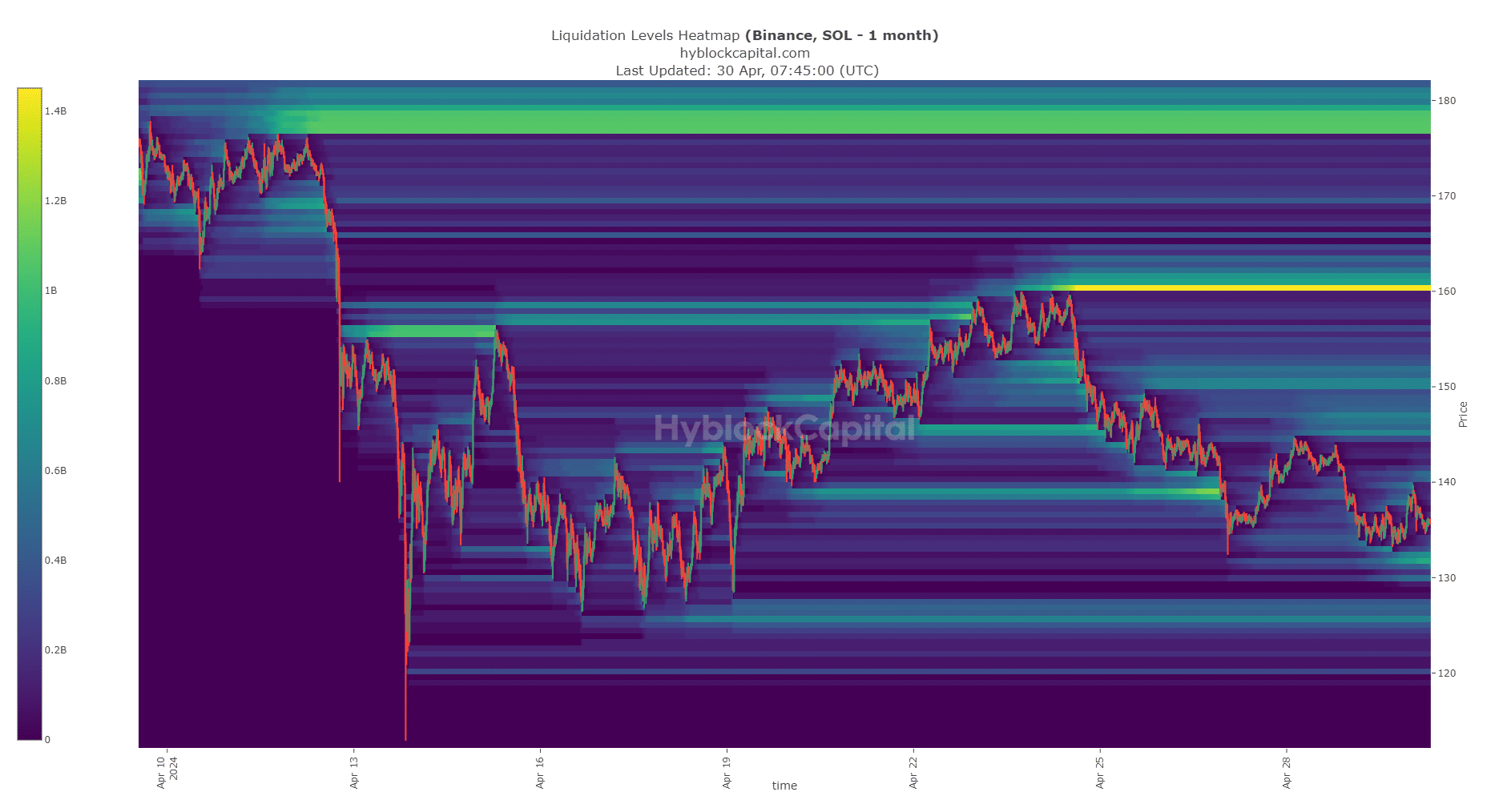Click the 'Apr 28' date tick
This screenshot has width=1495, height=812.
1287,772
